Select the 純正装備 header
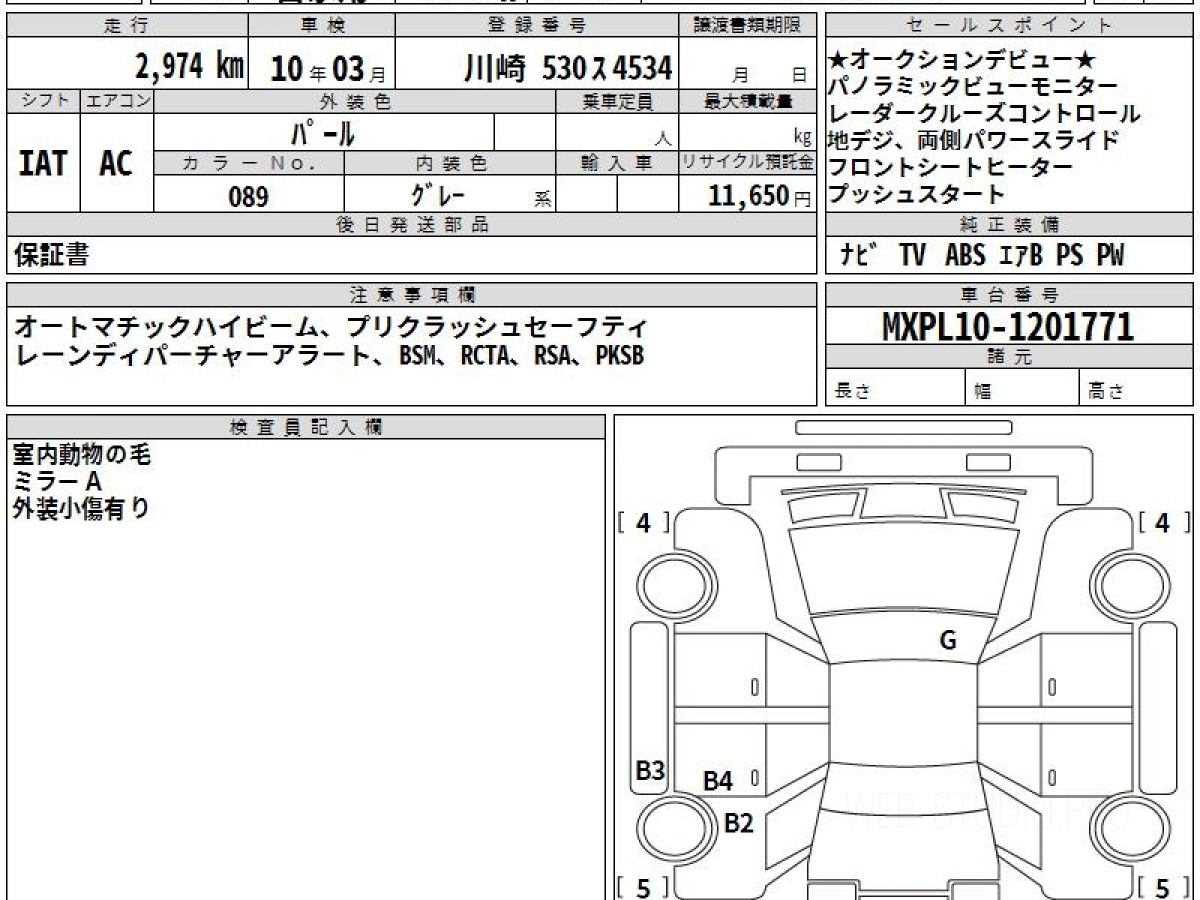1200x900 pixels. [1009, 225]
